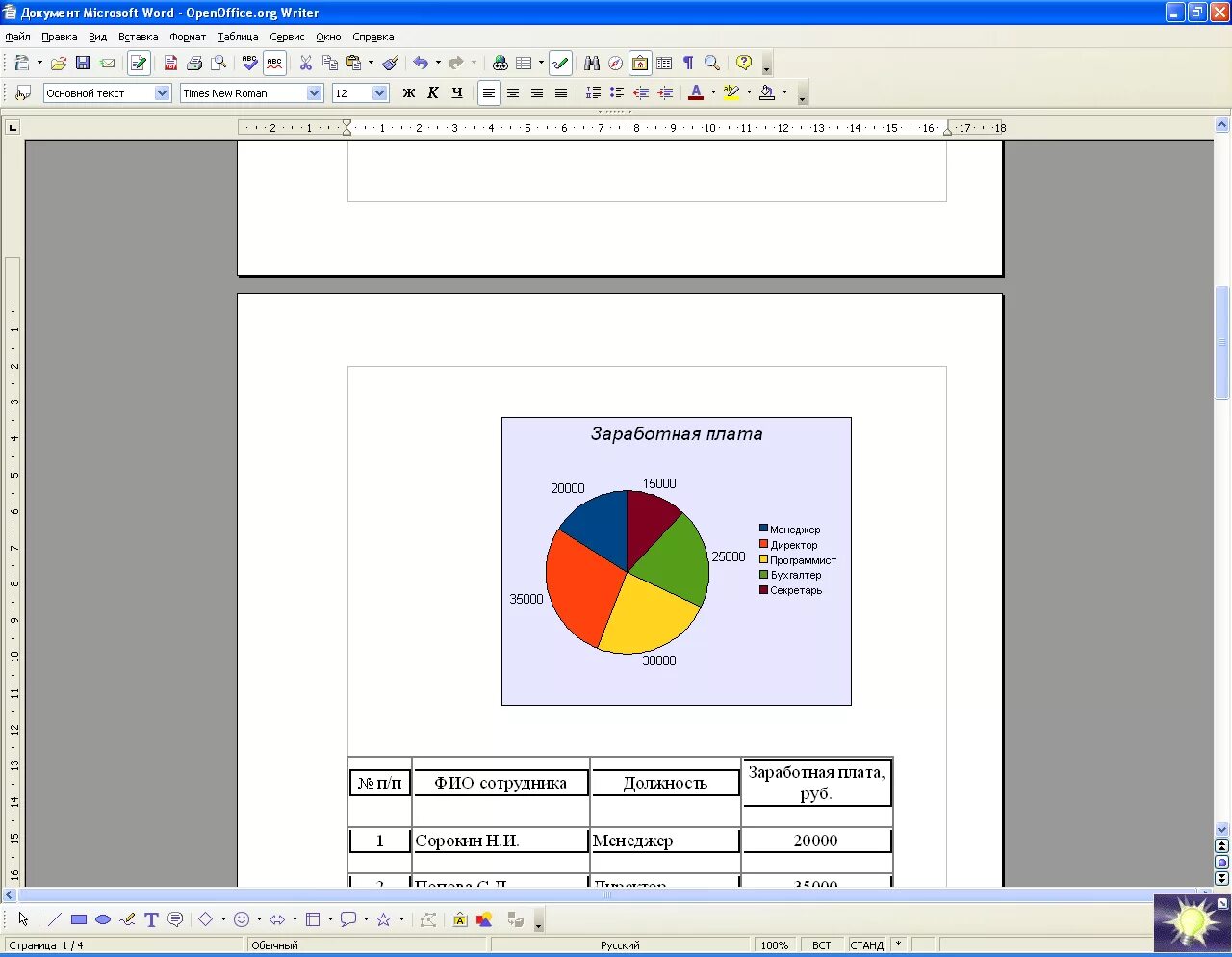Select the Line drawing tool
The width and height of the screenshot is (1232, 957).
click(x=55, y=919)
